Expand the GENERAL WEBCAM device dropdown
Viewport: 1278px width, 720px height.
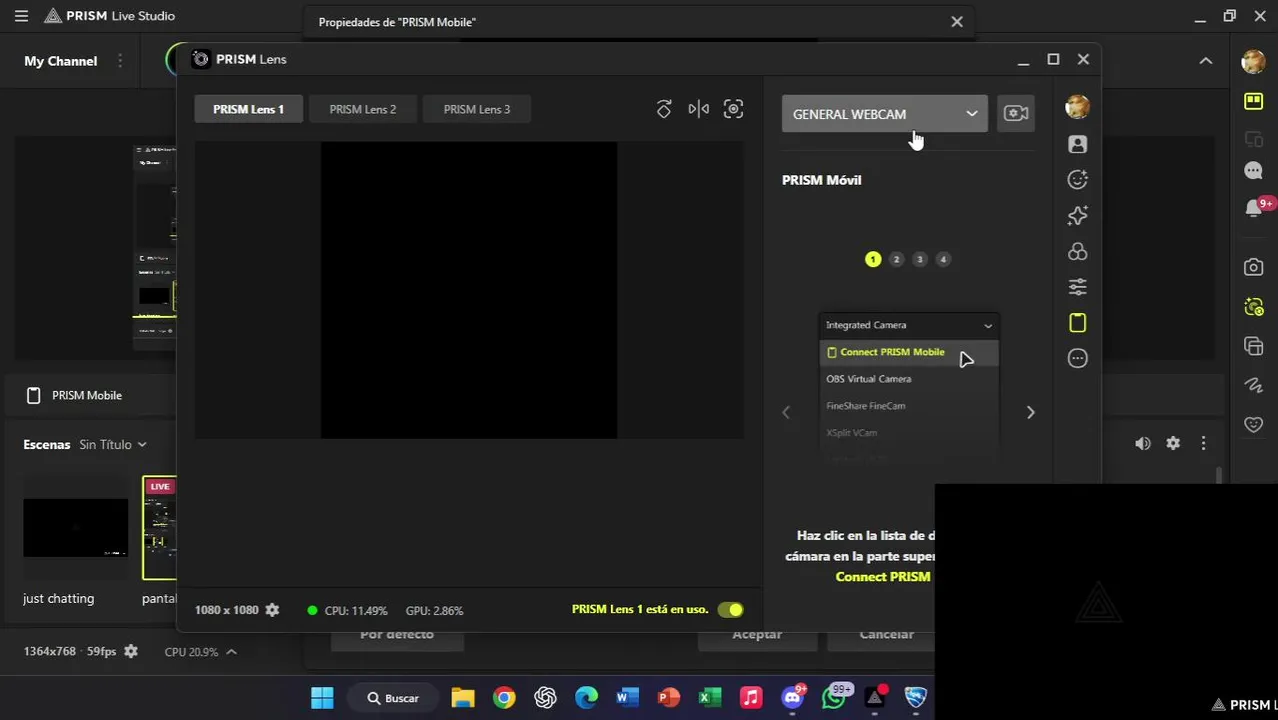(x=884, y=114)
